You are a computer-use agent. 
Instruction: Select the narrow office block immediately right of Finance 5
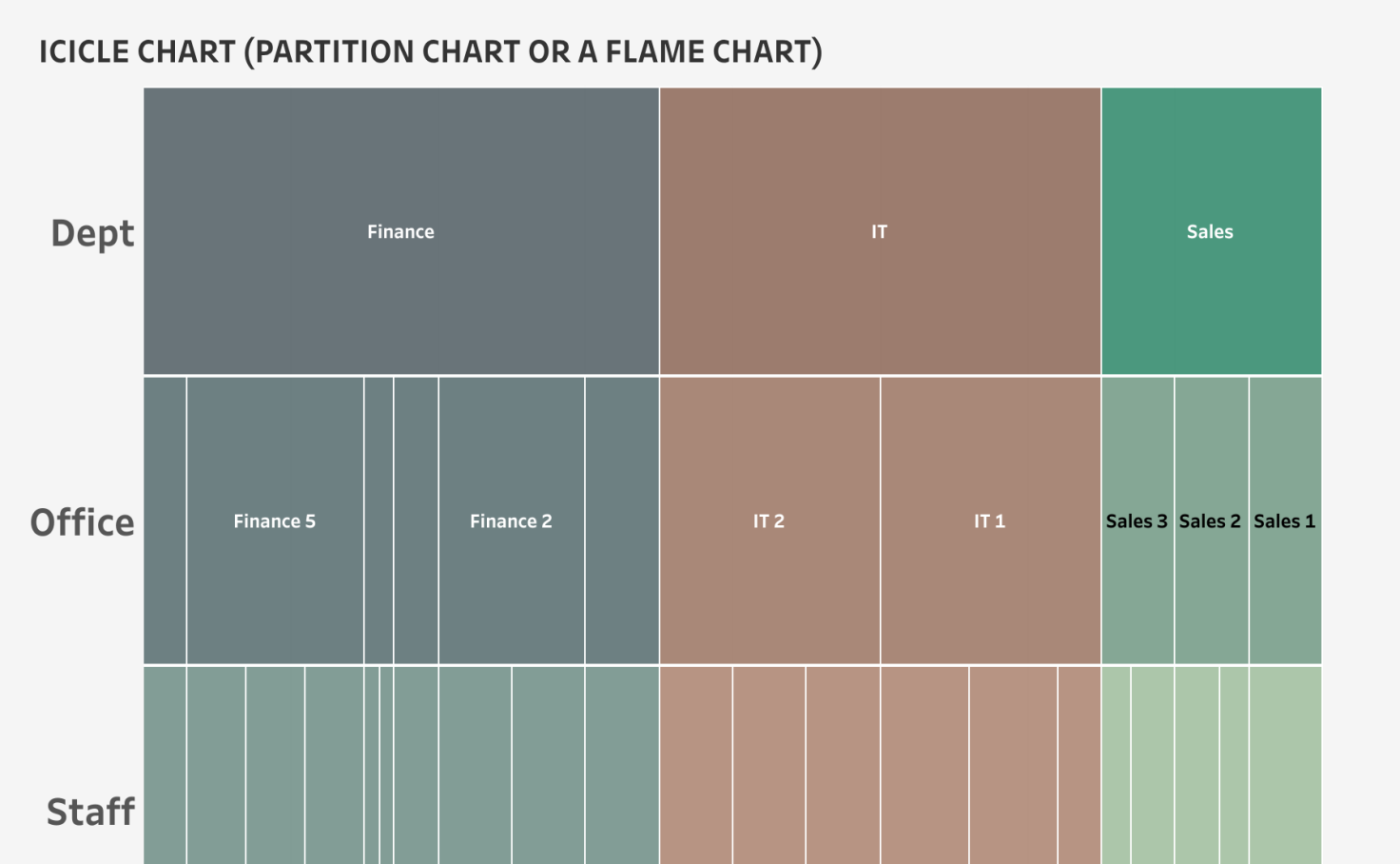tap(379, 520)
